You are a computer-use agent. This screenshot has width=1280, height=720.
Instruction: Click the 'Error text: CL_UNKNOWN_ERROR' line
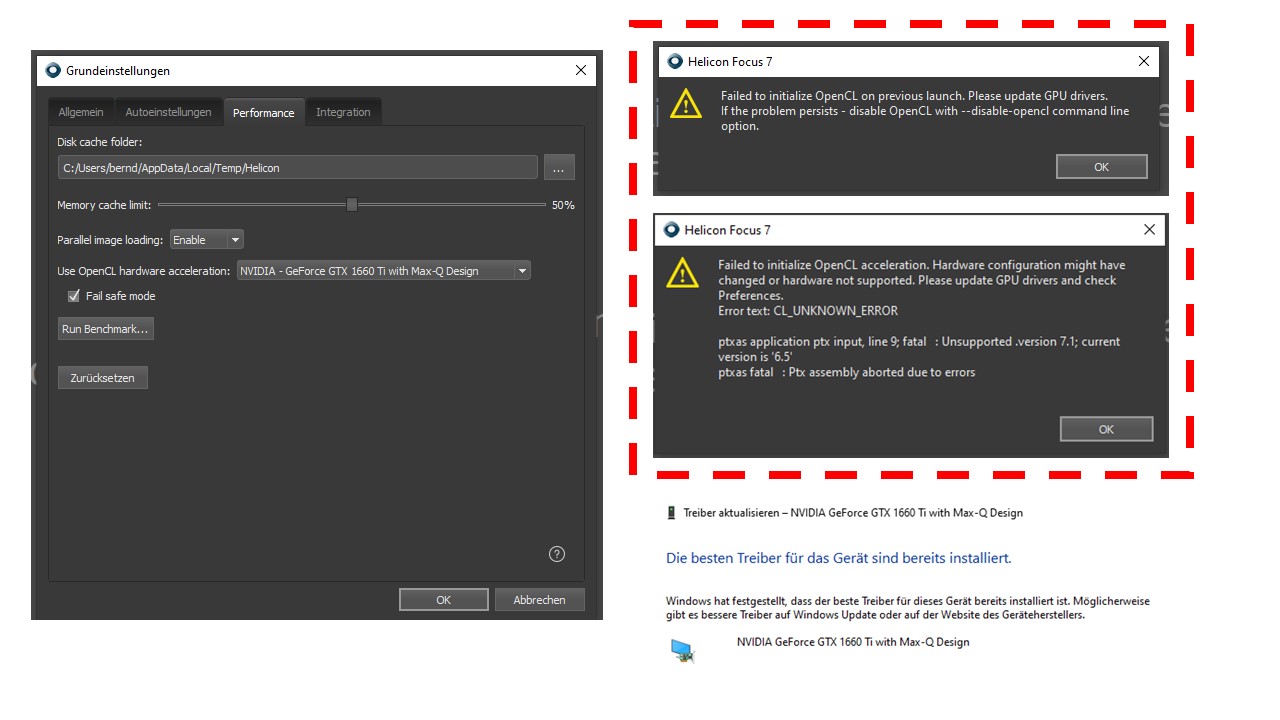[808, 311]
